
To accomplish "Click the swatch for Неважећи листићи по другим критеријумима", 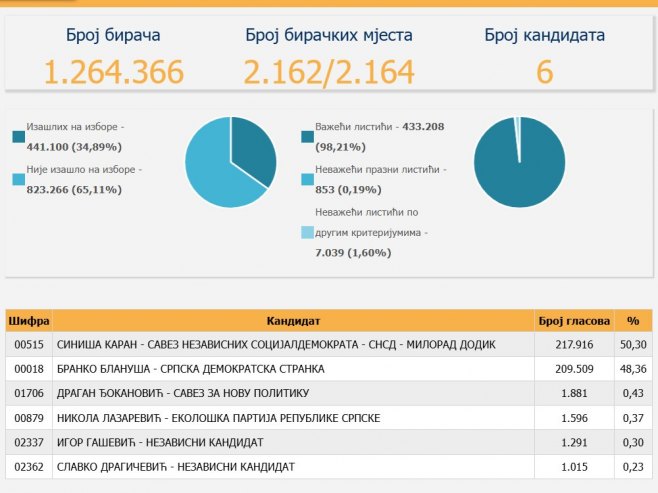I will [x=307, y=232].
